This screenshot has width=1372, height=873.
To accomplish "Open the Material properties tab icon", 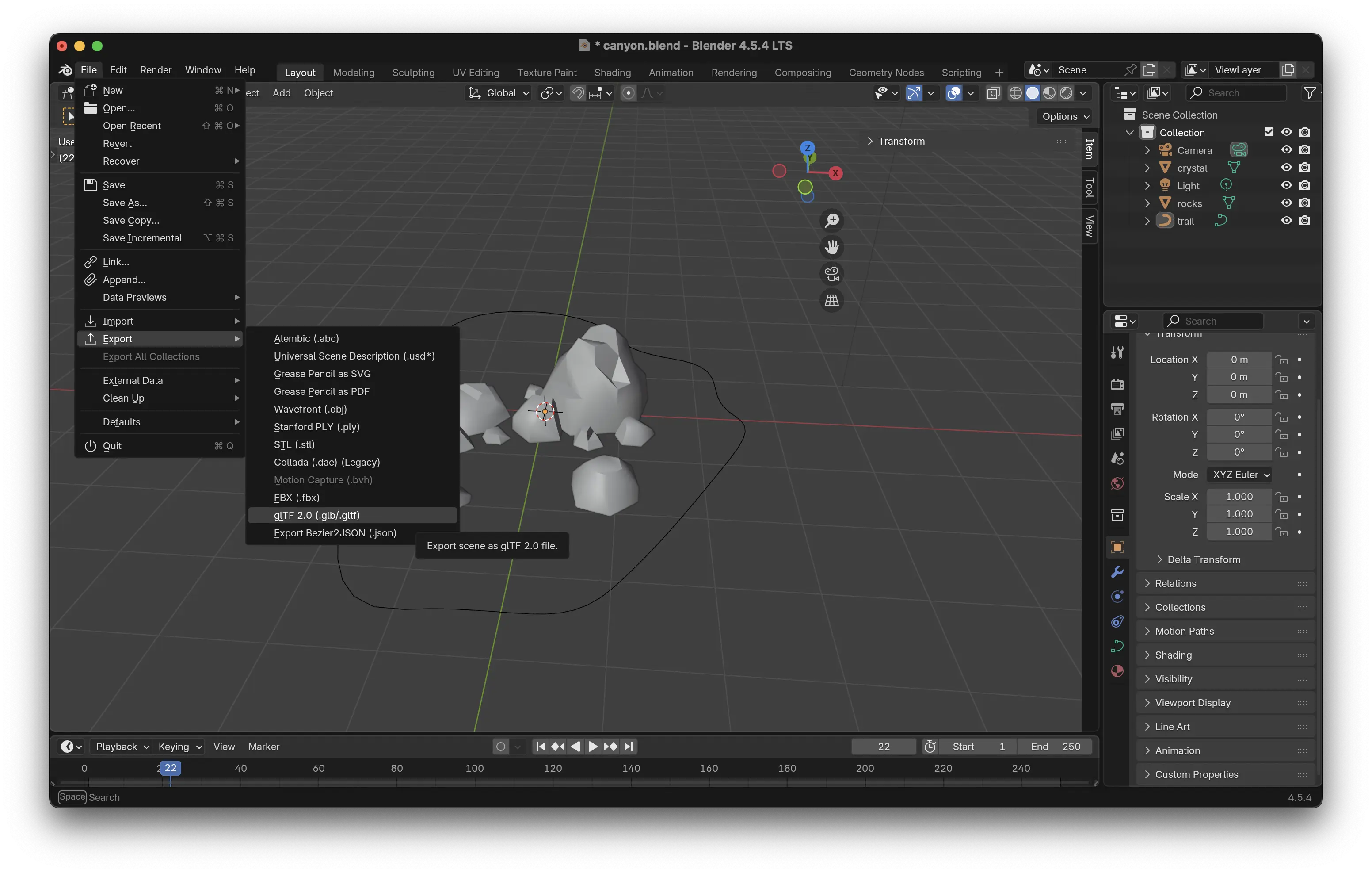I will point(1117,670).
